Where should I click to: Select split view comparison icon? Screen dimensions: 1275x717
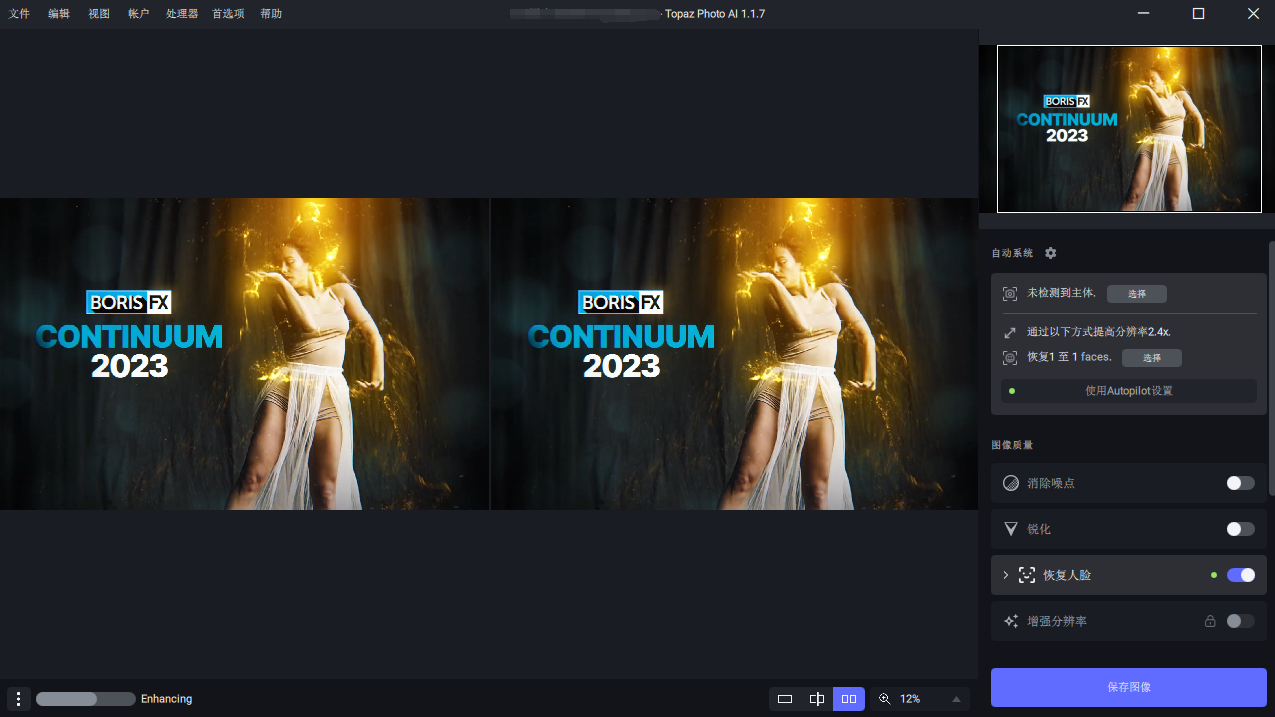coord(817,699)
